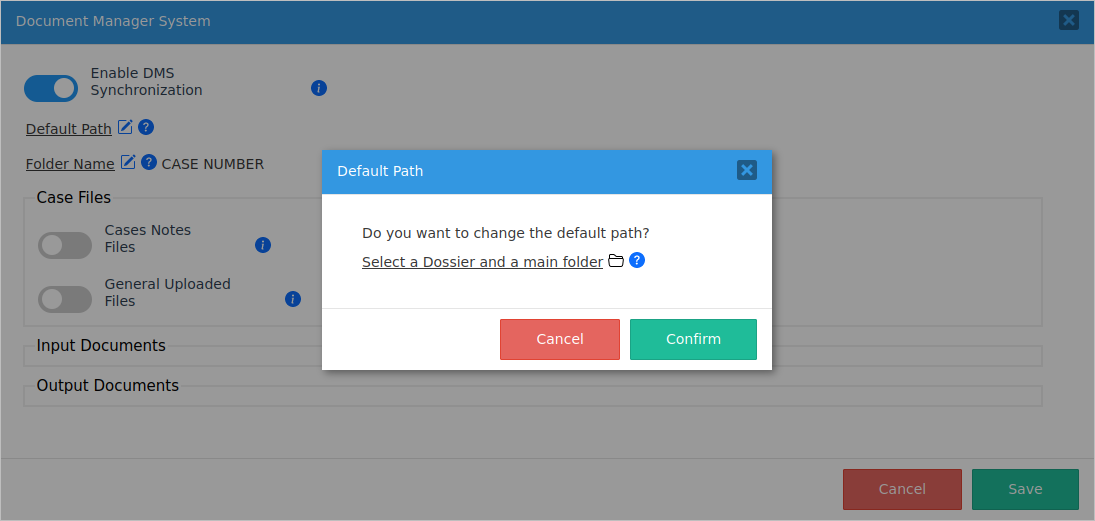
Task: Click the green Save button
Action: (1025, 489)
